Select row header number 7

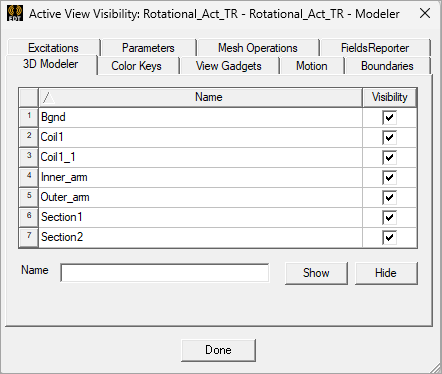click(29, 237)
